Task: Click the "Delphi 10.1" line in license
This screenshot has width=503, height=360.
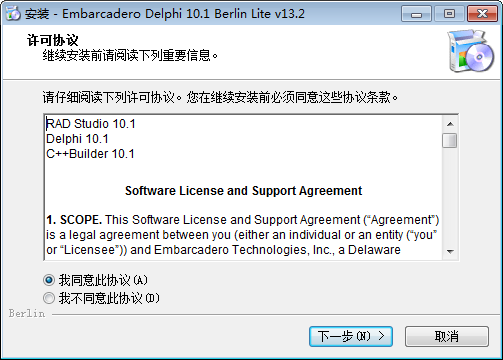Action: [x=77, y=139]
